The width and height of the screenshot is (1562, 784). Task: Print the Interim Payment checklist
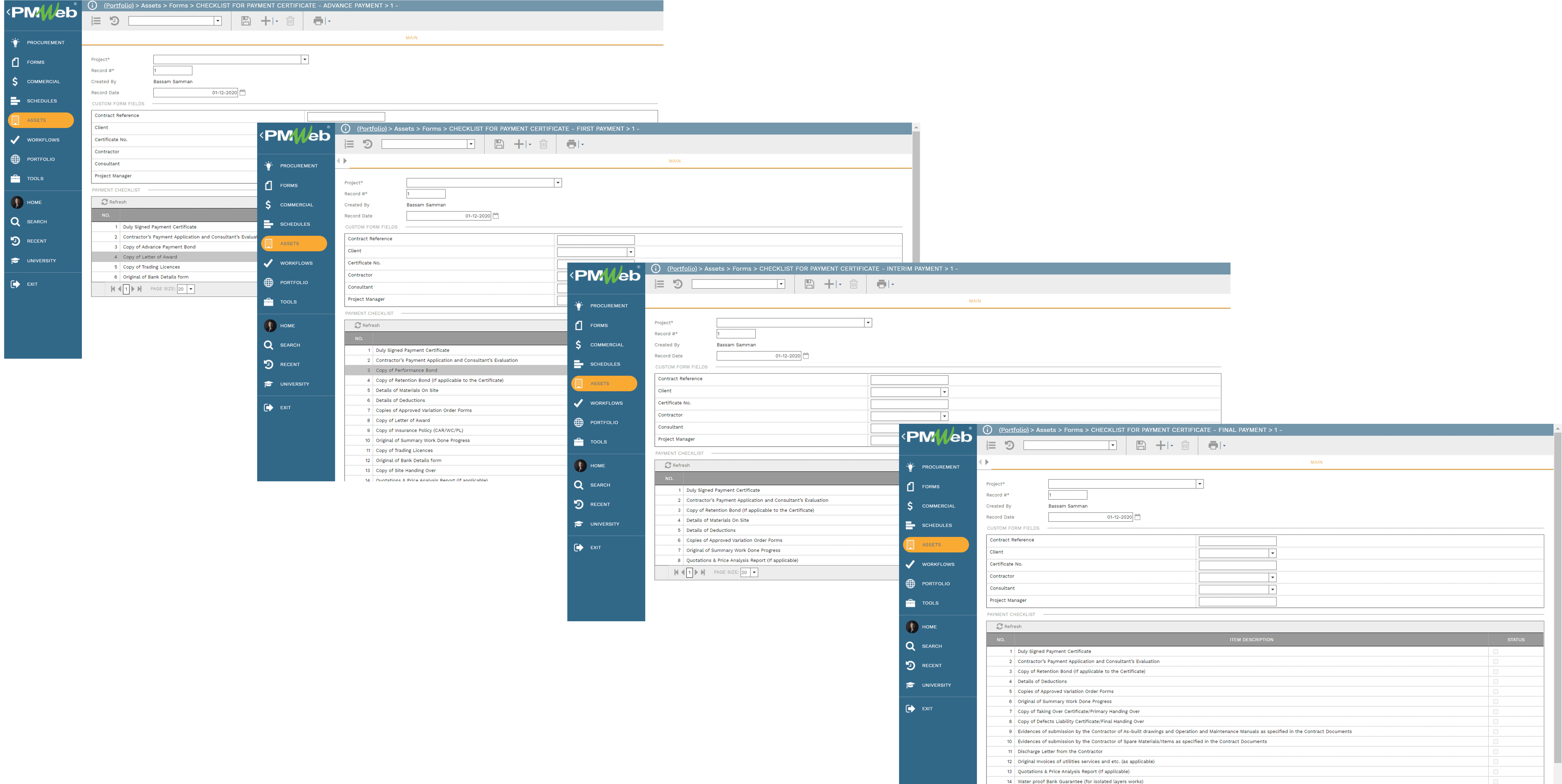(x=882, y=284)
